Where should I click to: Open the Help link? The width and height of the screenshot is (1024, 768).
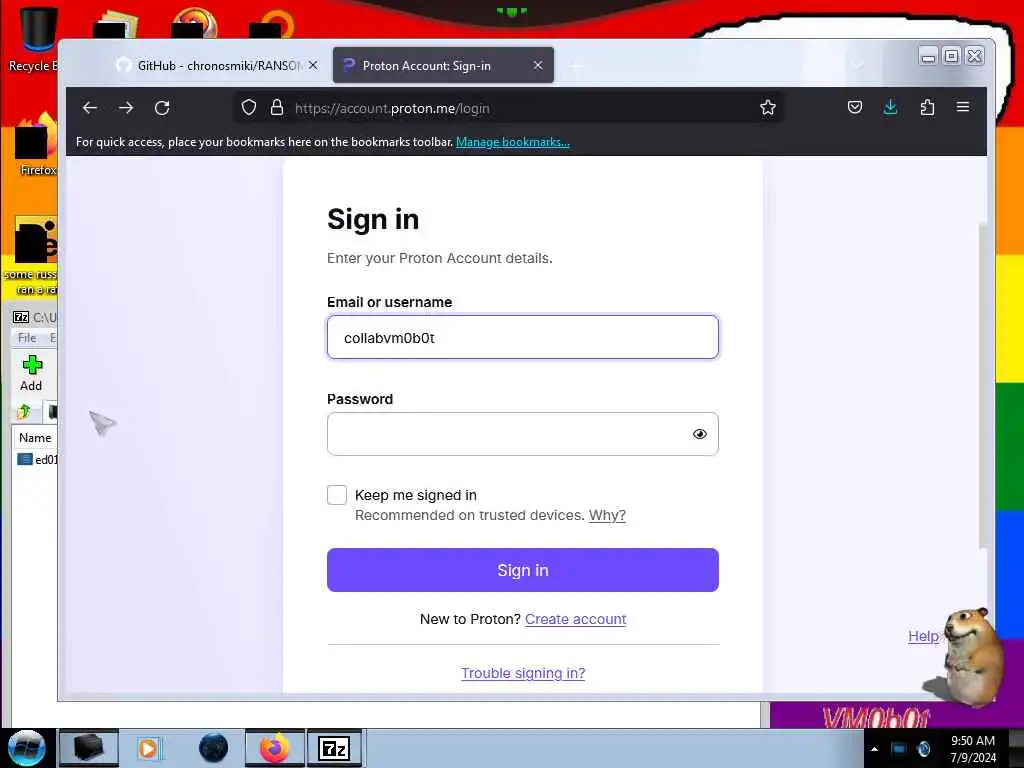(x=923, y=636)
